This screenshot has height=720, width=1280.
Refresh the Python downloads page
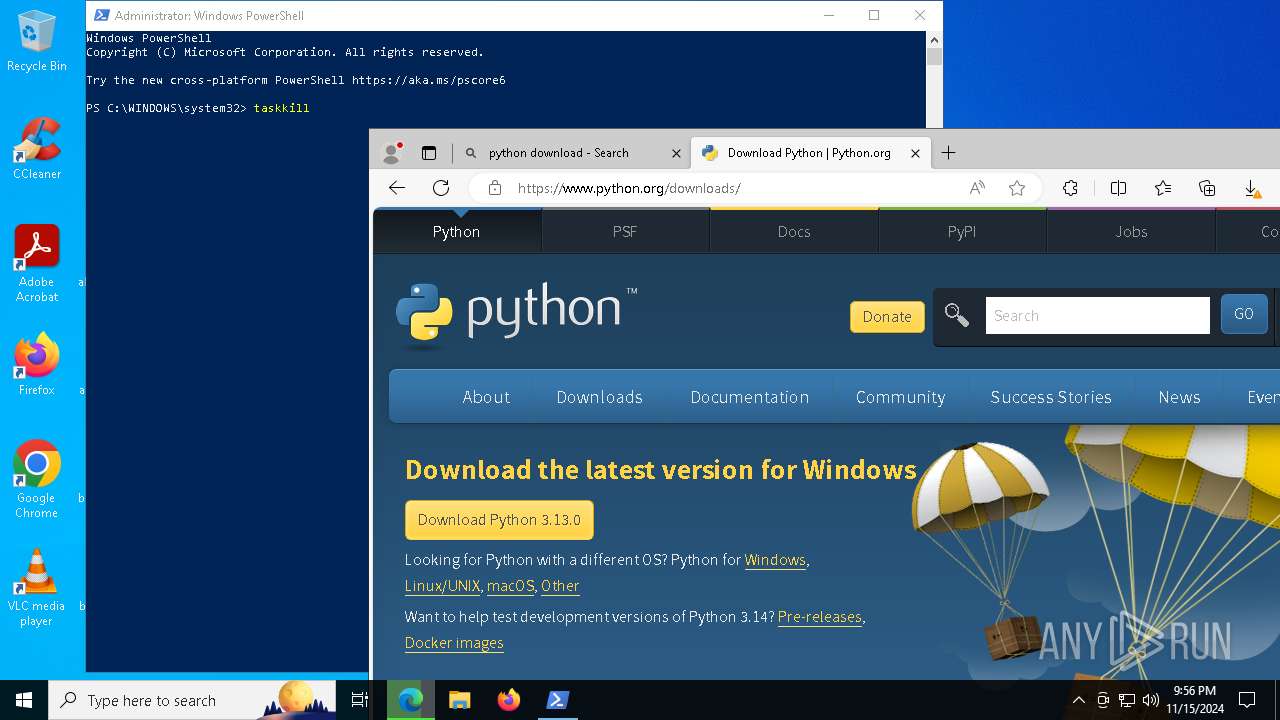(x=441, y=188)
